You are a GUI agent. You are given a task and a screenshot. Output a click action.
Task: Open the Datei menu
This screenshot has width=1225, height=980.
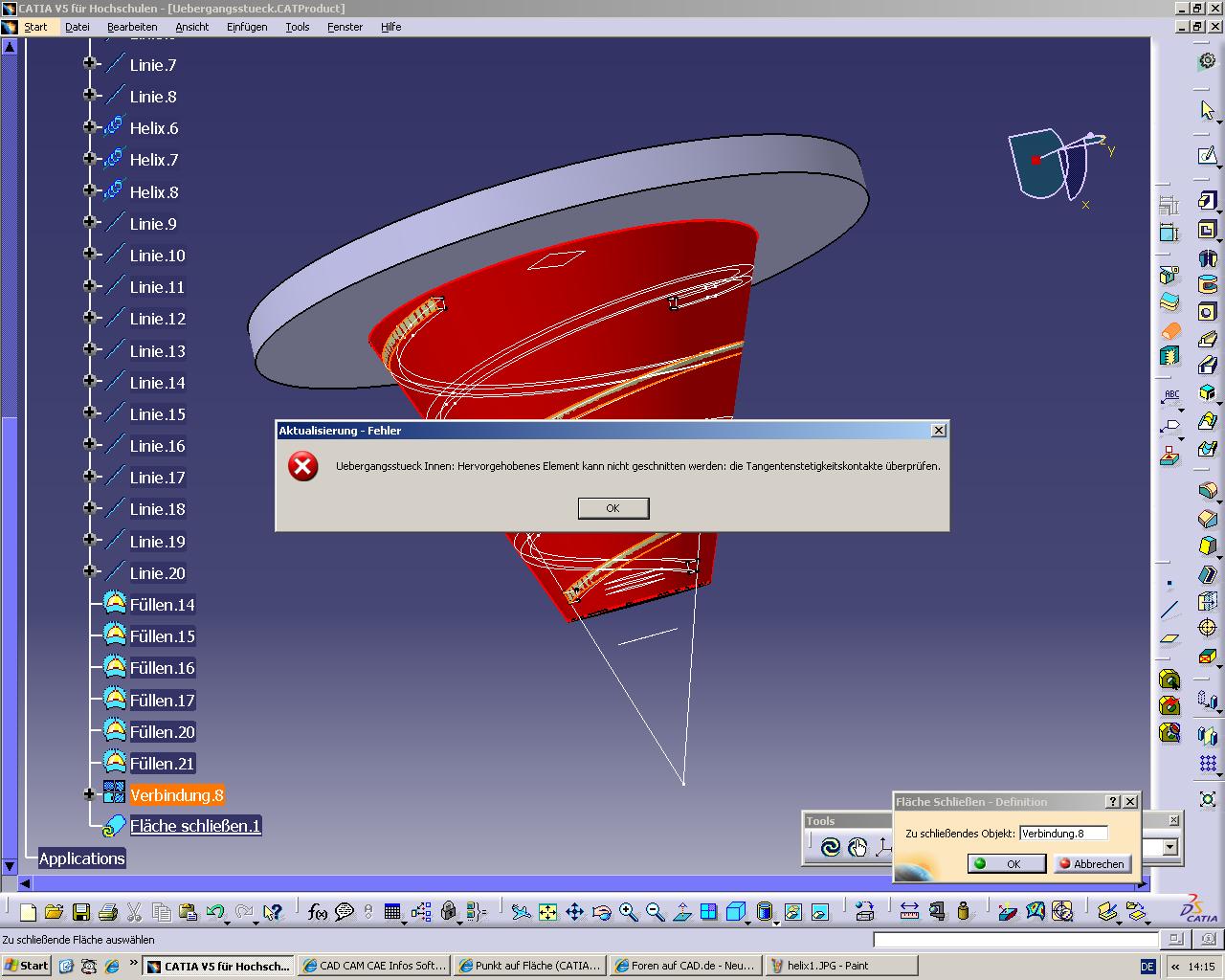78,27
